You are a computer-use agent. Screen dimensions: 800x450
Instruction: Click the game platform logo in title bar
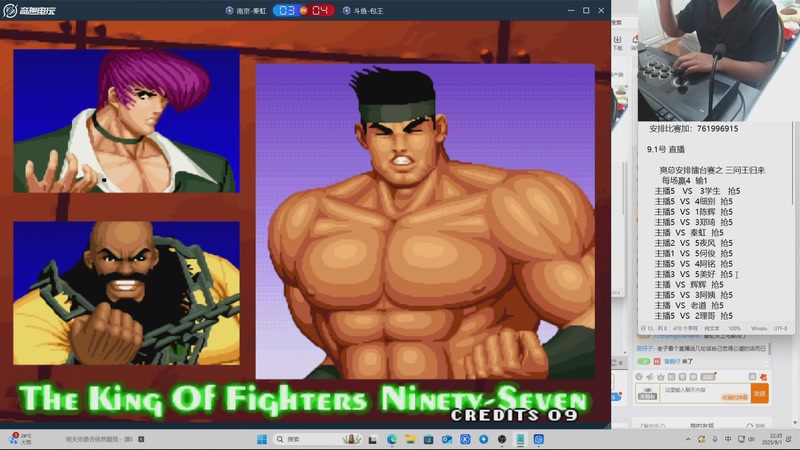(29, 10)
